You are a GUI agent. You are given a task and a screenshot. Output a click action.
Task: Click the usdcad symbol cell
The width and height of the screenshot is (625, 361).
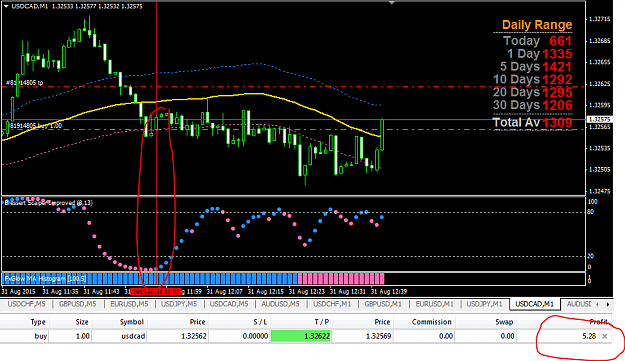133,336
